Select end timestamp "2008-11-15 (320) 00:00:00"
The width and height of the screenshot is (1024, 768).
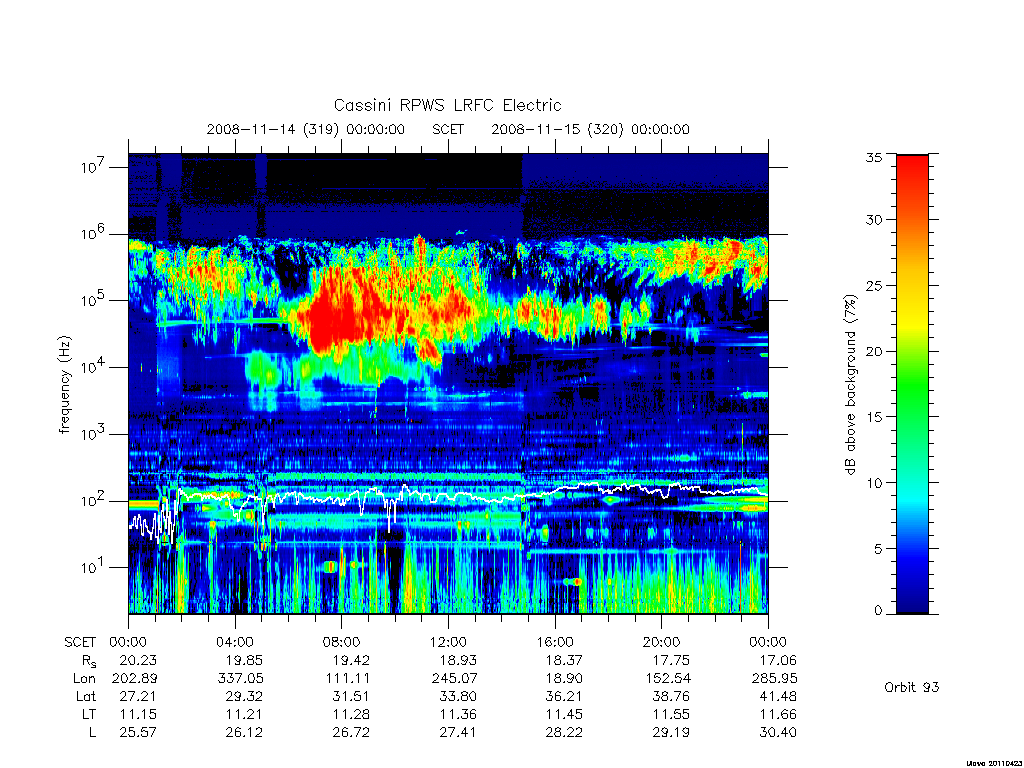point(590,129)
